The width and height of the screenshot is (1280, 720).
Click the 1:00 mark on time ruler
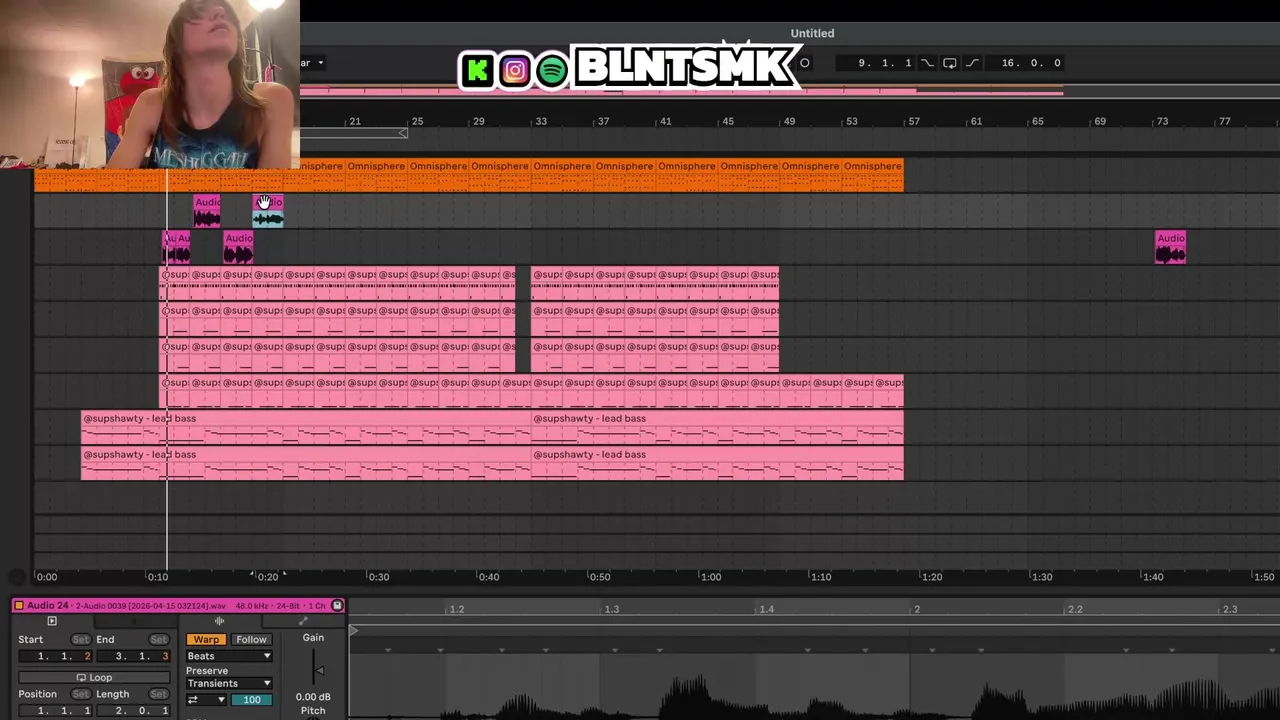tap(710, 577)
